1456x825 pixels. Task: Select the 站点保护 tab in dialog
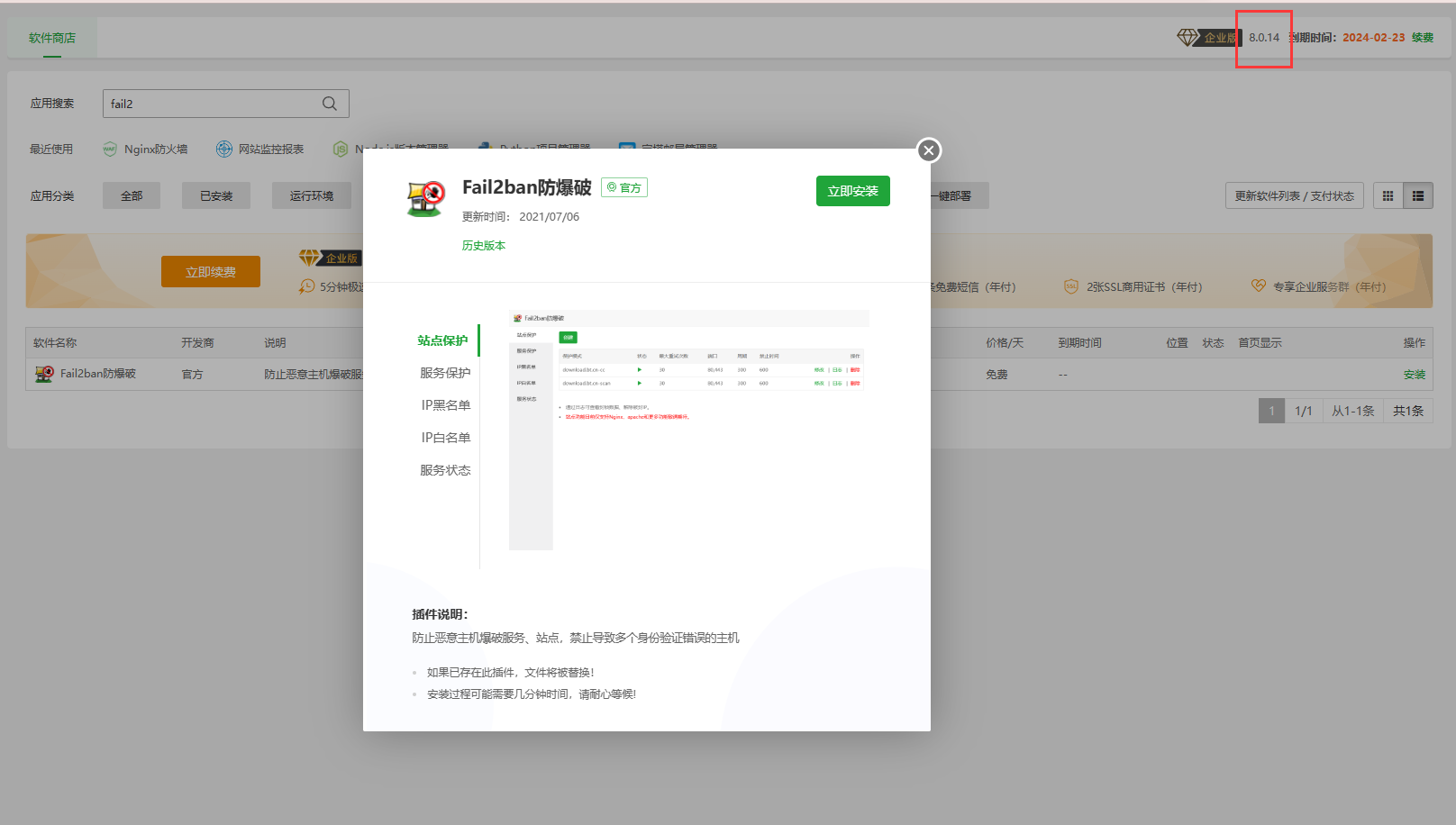pos(442,340)
